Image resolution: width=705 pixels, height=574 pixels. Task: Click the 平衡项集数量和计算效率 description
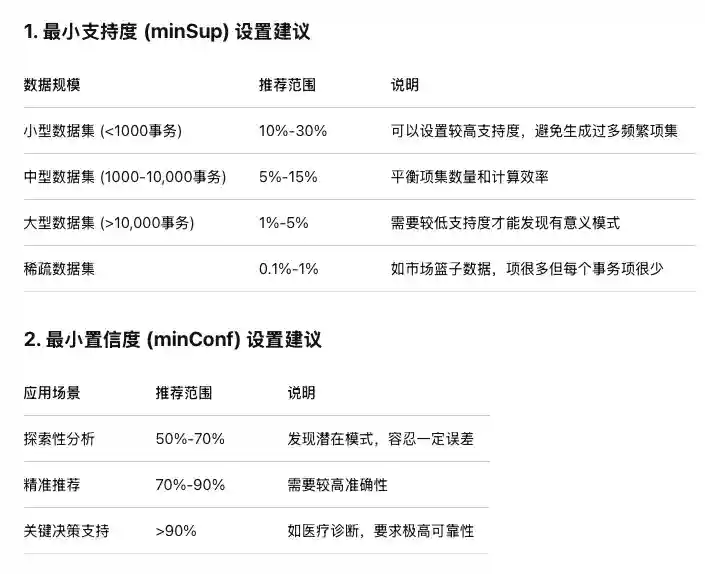(469, 177)
